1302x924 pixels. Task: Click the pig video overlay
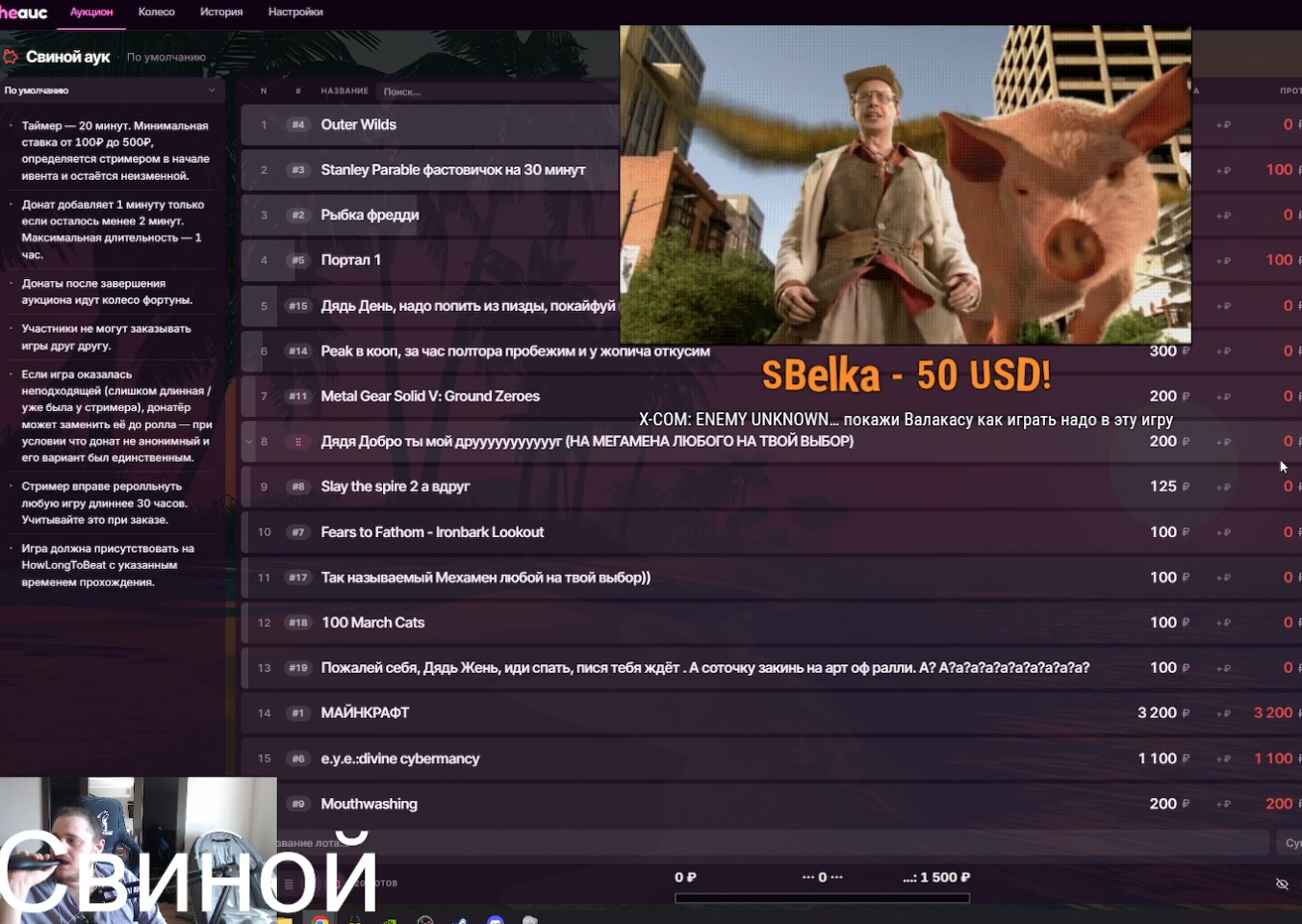click(x=906, y=185)
